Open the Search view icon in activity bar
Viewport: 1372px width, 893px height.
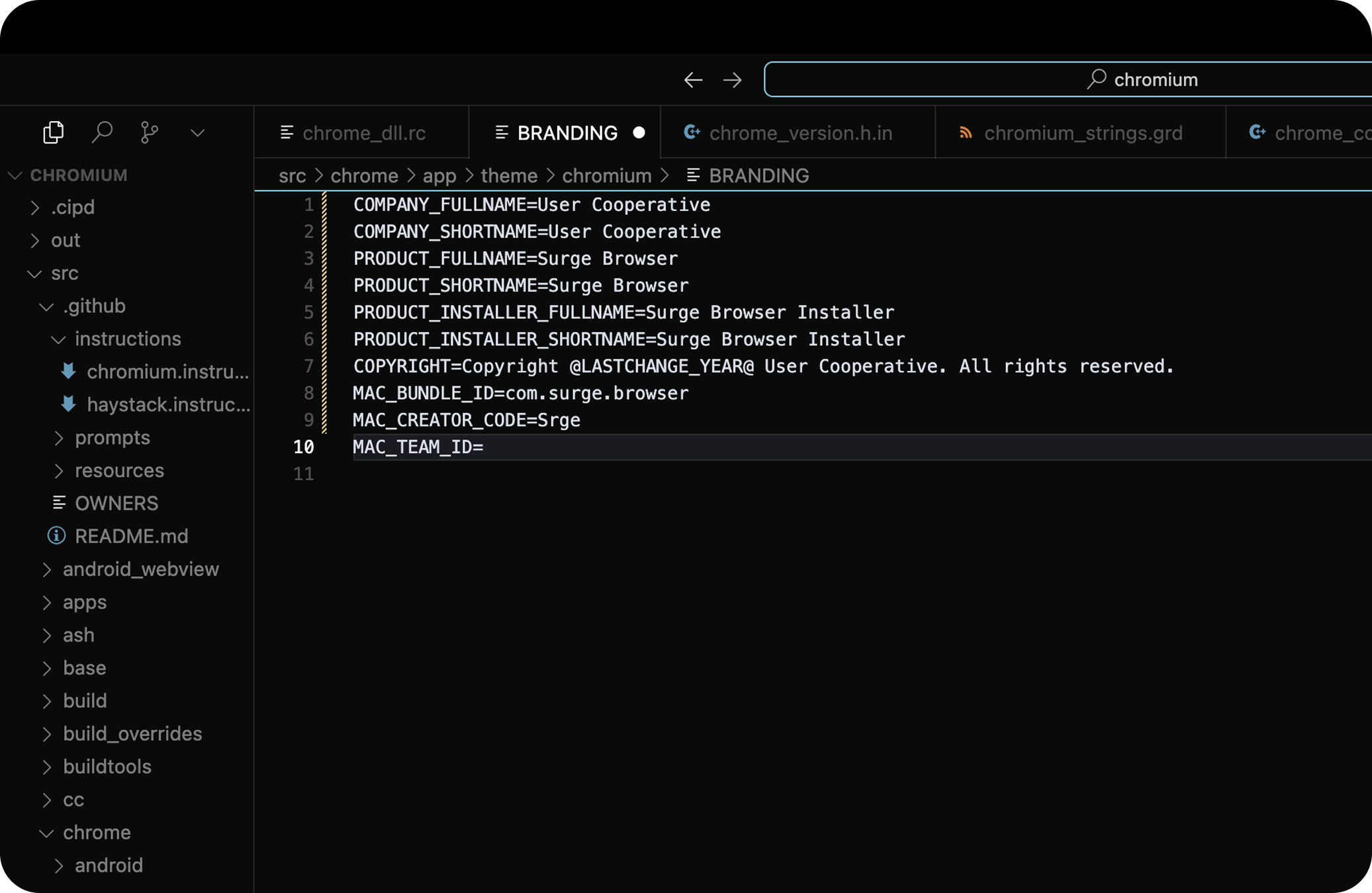101,132
